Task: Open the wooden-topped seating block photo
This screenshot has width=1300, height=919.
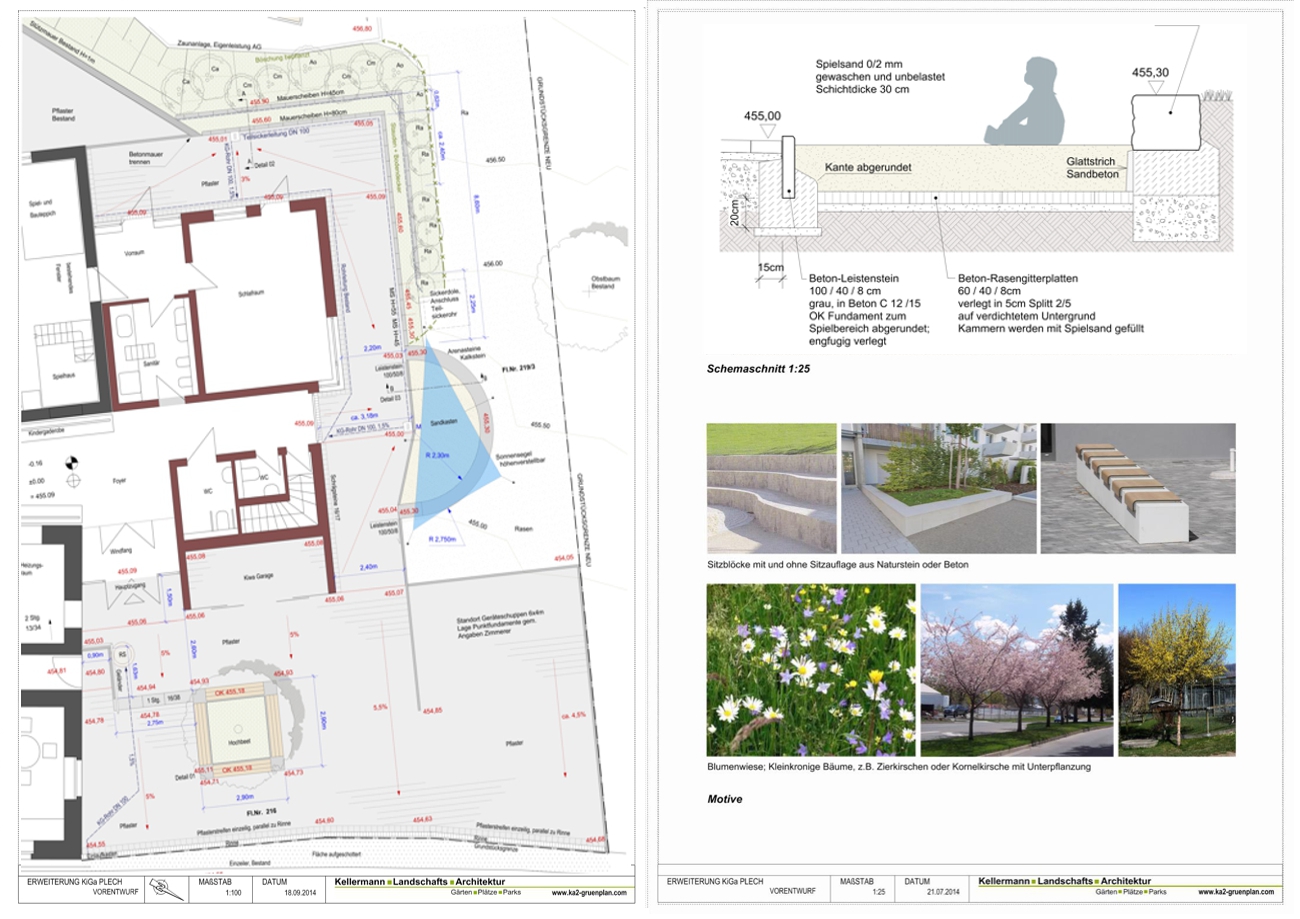Action: 1137,487
